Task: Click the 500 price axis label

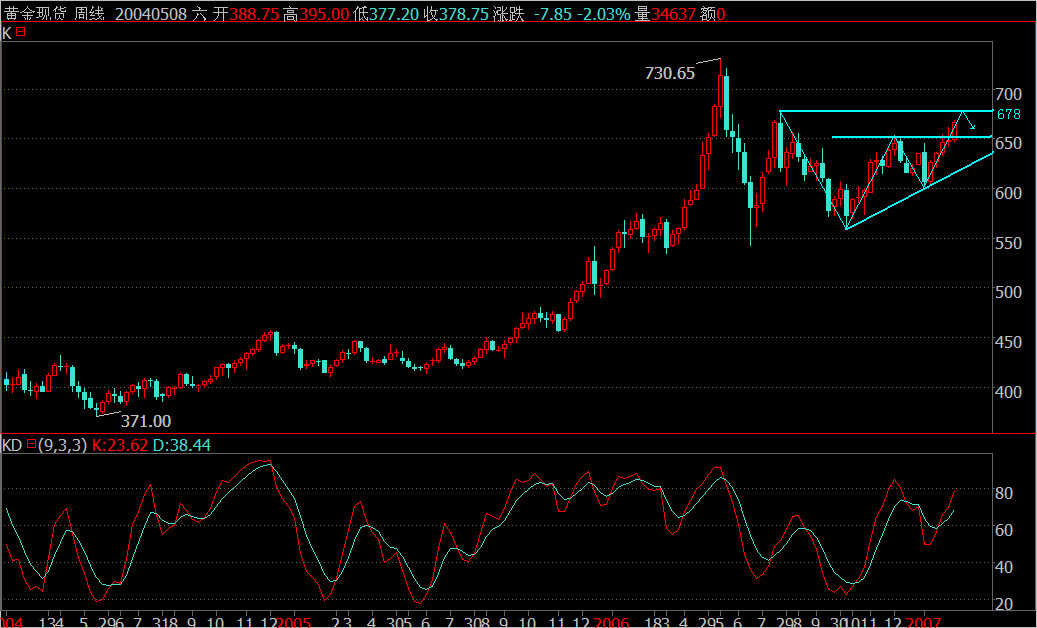Action: [x=1009, y=292]
